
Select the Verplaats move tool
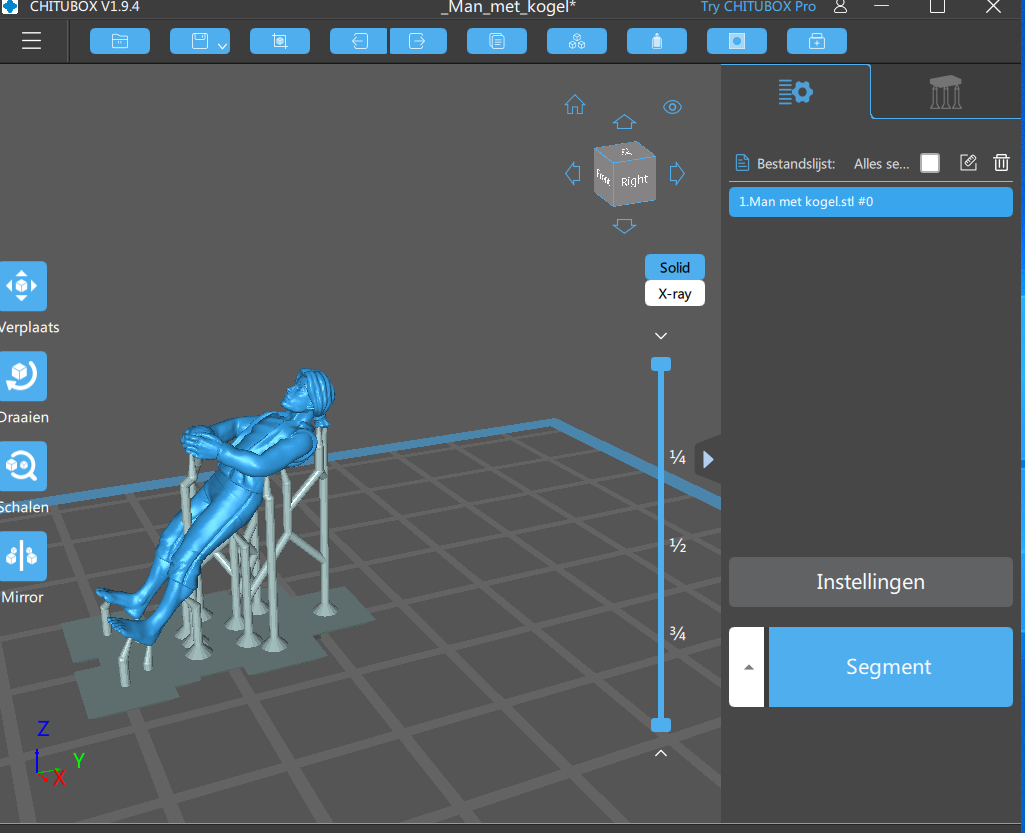(22, 286)
